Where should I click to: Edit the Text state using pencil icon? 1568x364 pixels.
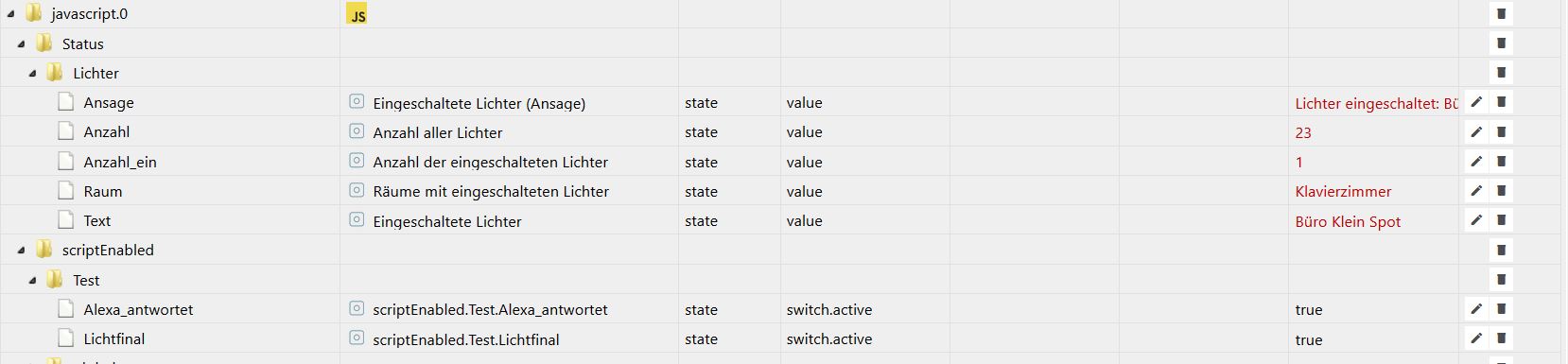1476,220
